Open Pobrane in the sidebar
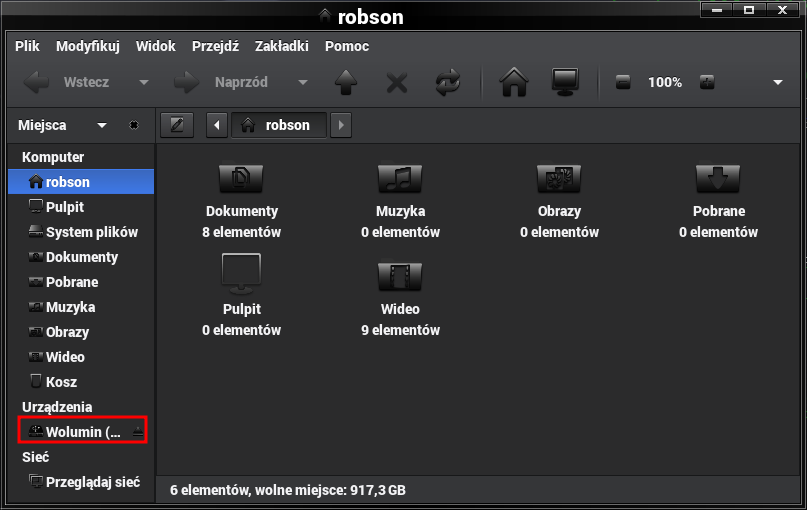807x510 pixels. (x=81, y=282)
